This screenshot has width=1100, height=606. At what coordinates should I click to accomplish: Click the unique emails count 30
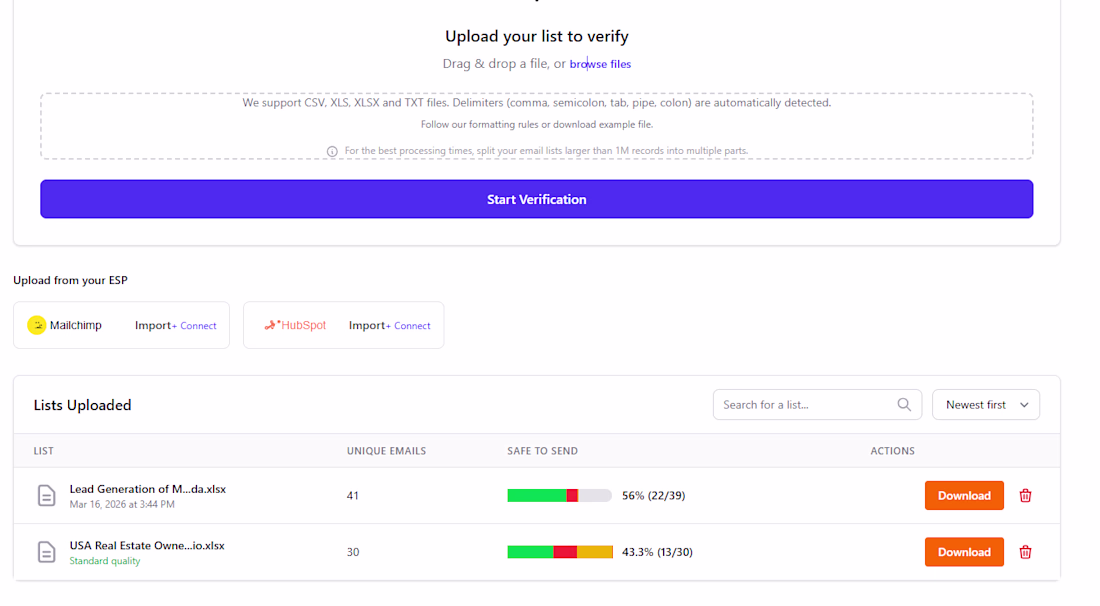point(353,552)
